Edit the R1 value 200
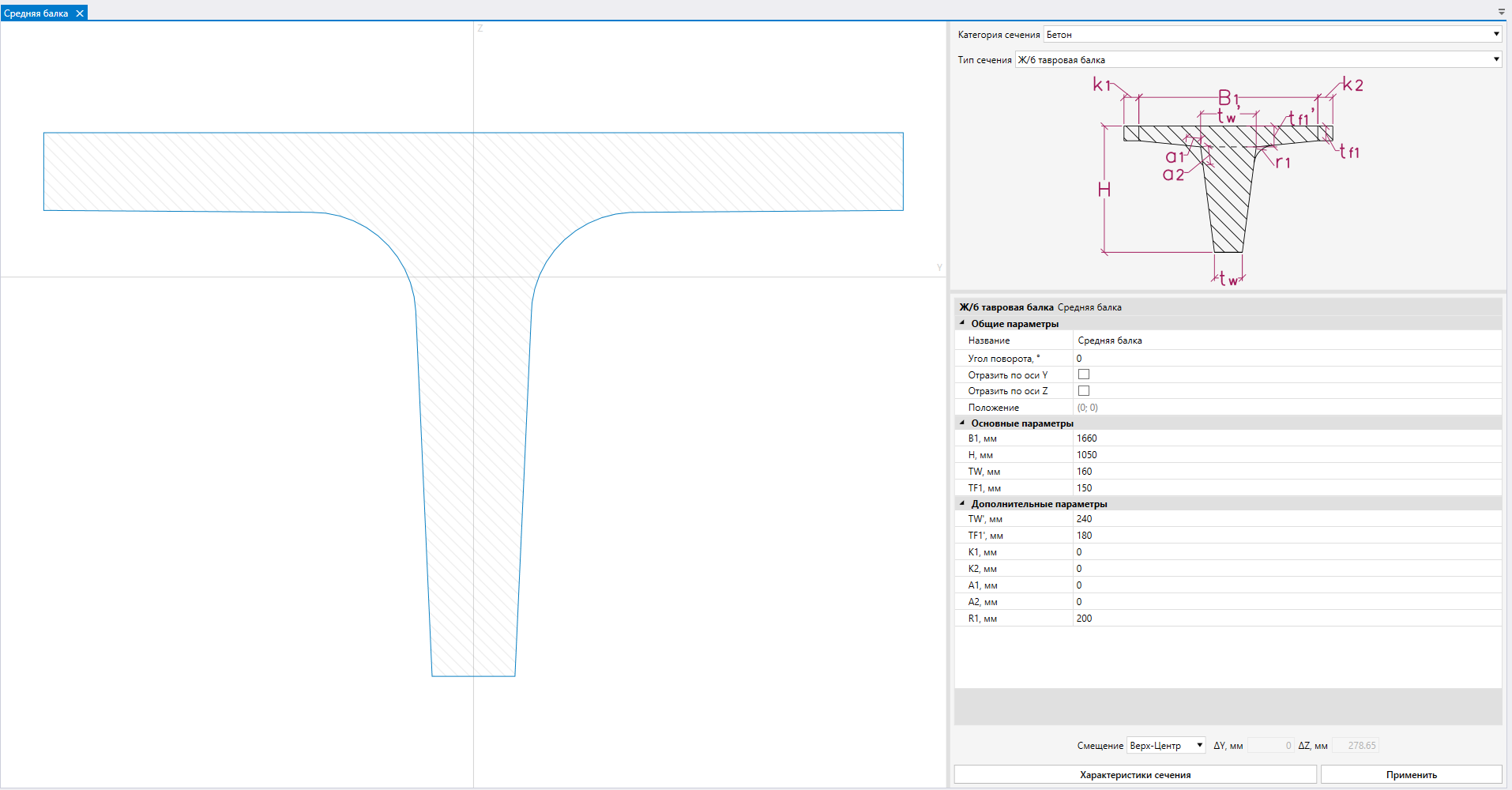The width and height of the screenshot is (1512, 790). click(1288, 619)
